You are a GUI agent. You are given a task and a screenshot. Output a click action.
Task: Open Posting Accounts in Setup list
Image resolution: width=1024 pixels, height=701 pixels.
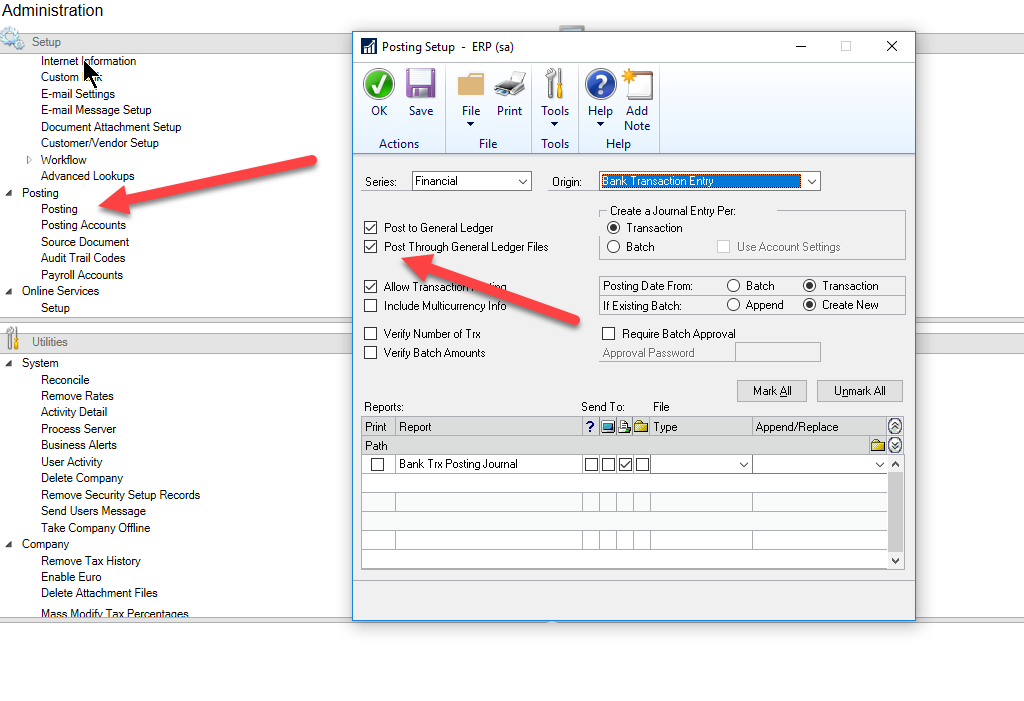83,226
